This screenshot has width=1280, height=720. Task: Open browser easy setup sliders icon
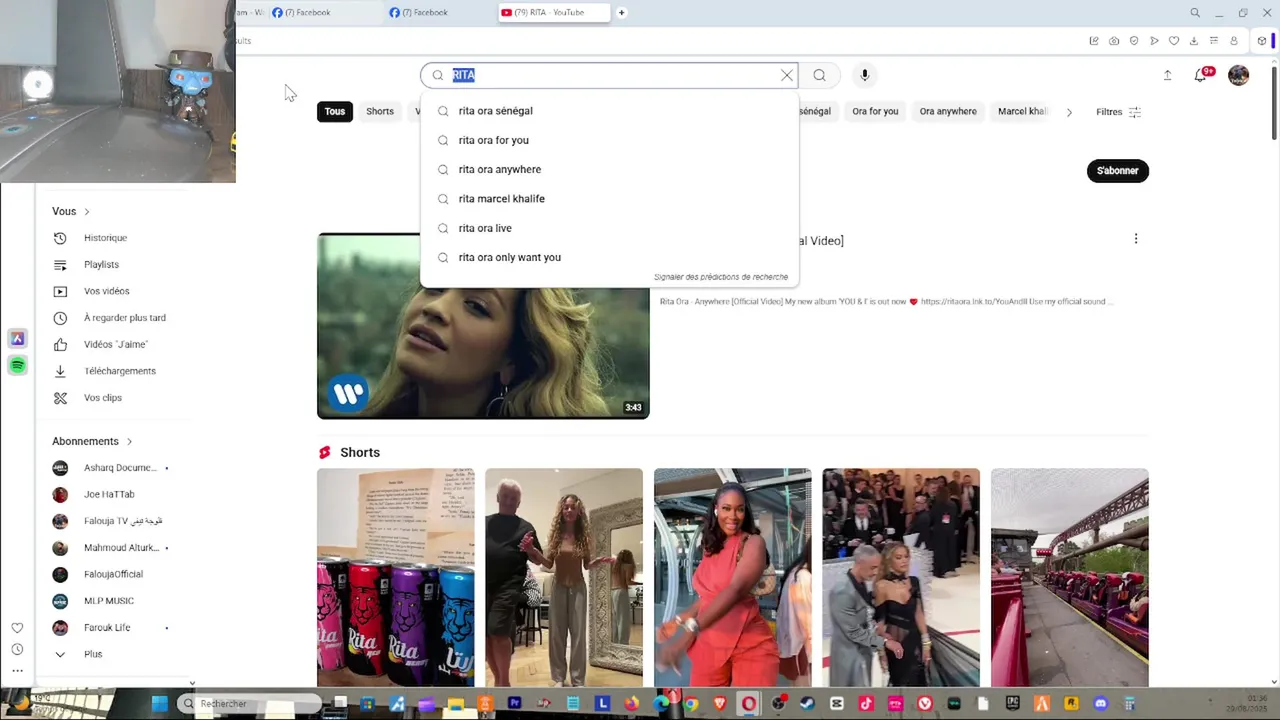tap(1214, 41)
